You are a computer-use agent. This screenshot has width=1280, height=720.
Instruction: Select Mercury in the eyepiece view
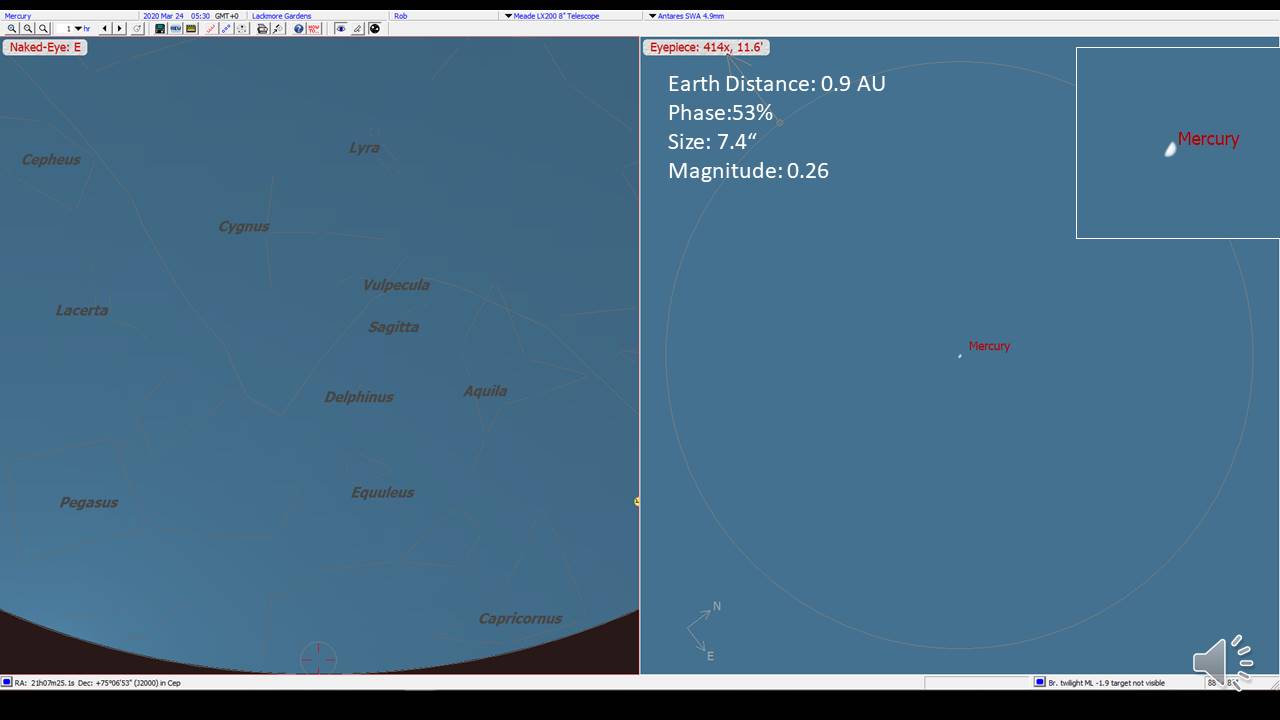pos(960,355)
